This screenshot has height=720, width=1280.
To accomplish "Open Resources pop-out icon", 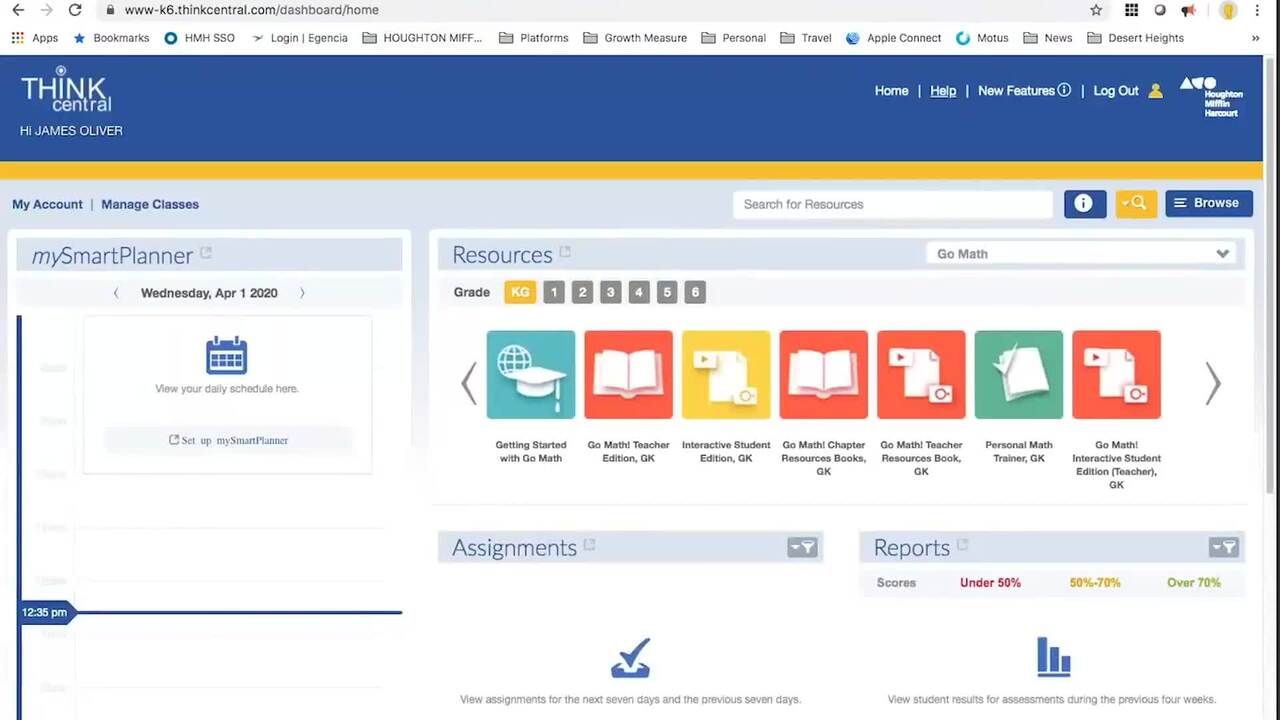I will pos(565,252).
